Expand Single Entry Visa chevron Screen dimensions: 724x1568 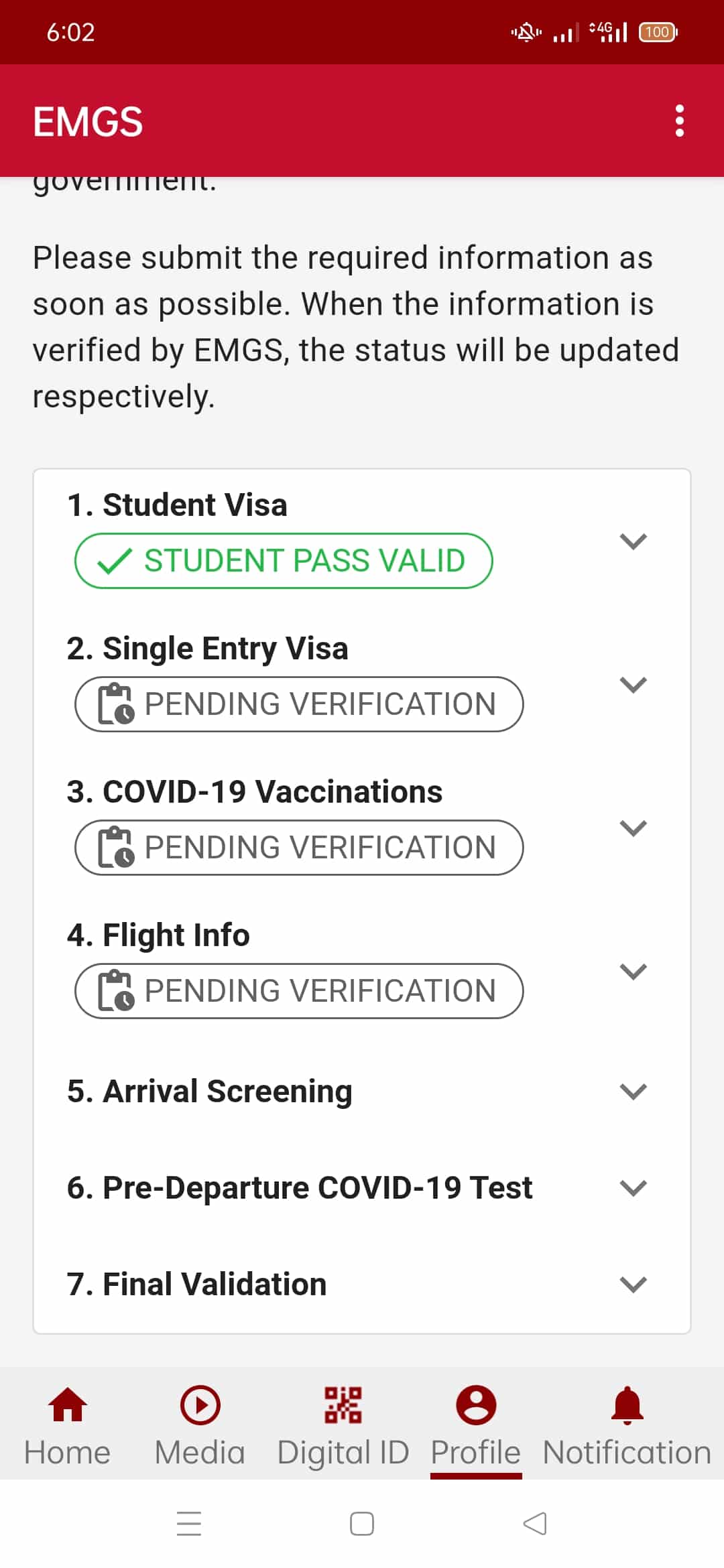click(x=633, y=684)
